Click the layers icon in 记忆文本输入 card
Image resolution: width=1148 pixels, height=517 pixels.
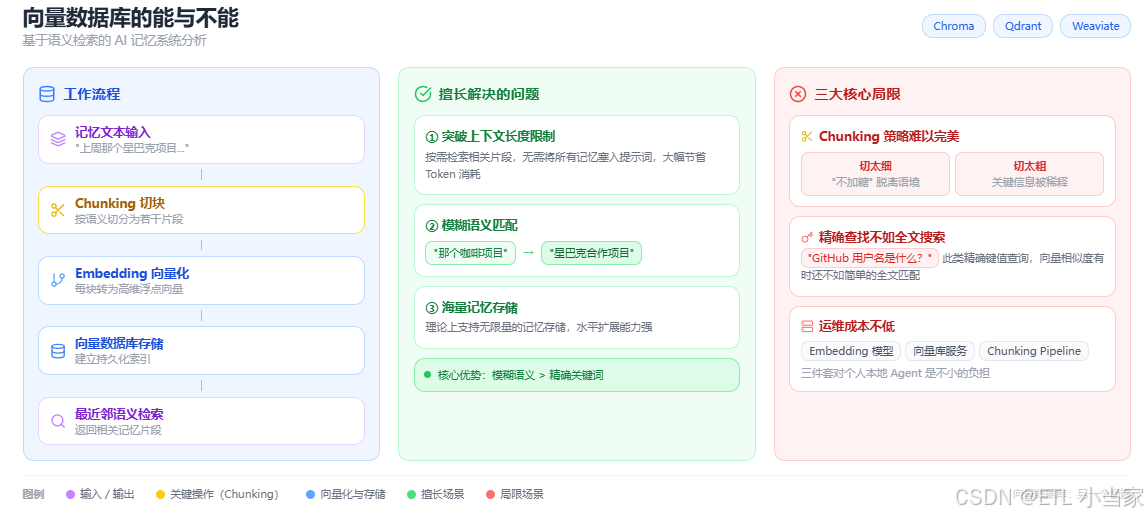pyautogui.click(x=58, y=139)
